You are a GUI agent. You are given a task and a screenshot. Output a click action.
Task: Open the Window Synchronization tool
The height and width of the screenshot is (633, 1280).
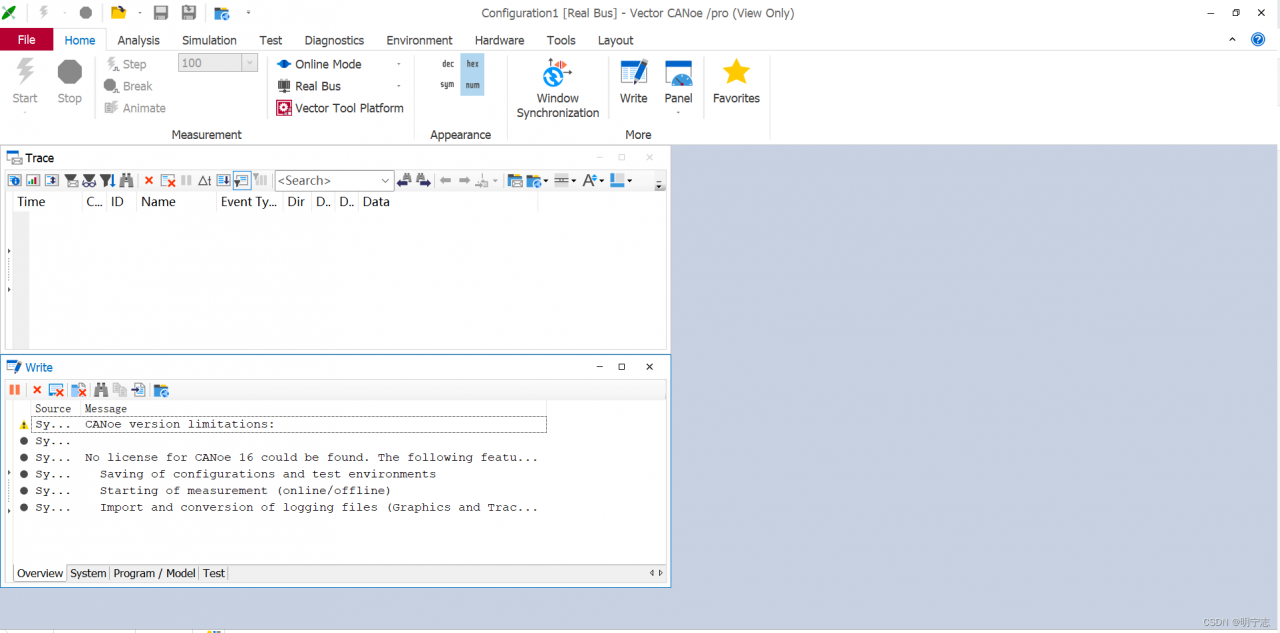click(557, 89)
